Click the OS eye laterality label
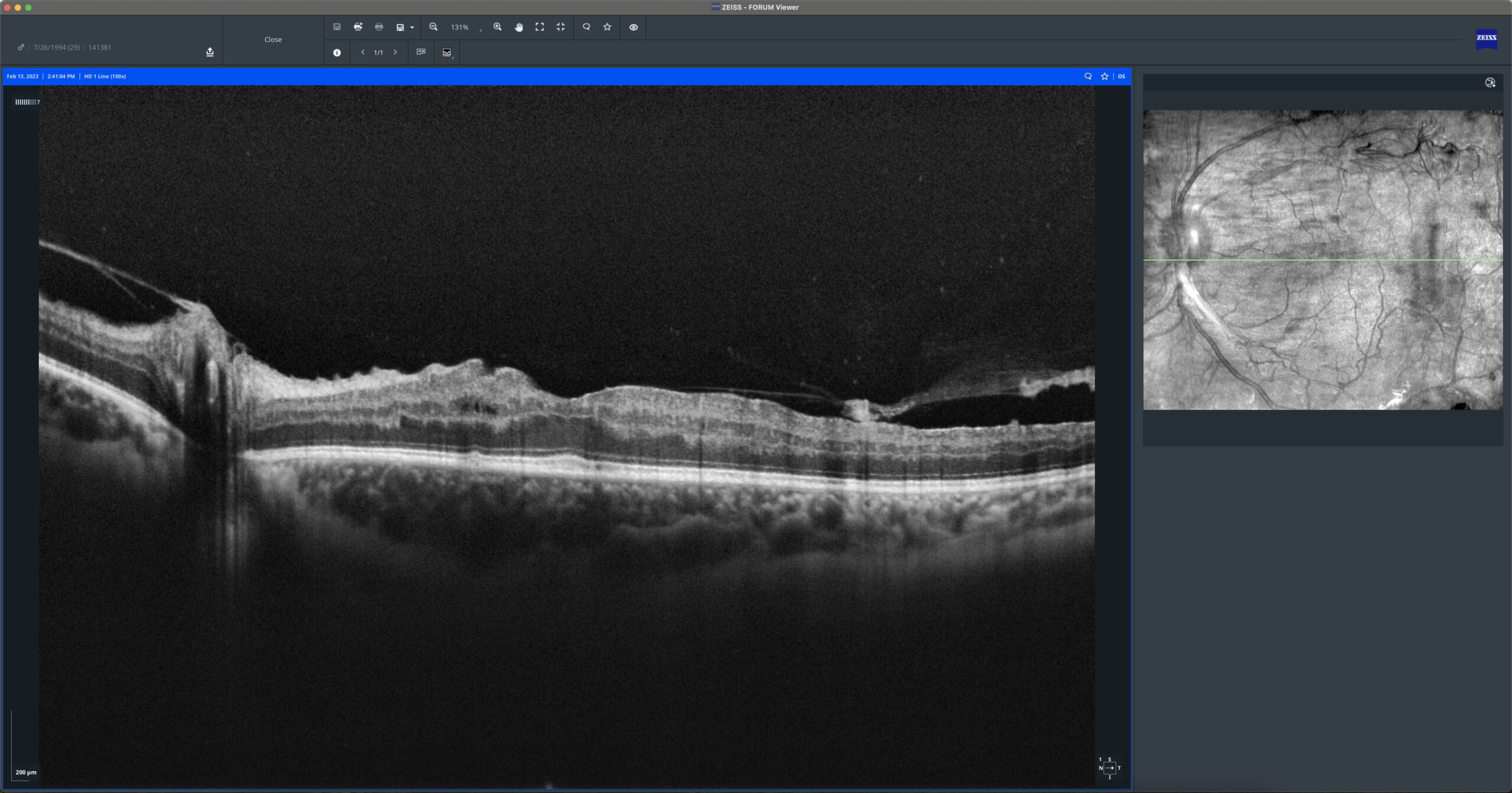Image resolution: width=1512 pixels, height=793 pixels. pos(1122,76)
